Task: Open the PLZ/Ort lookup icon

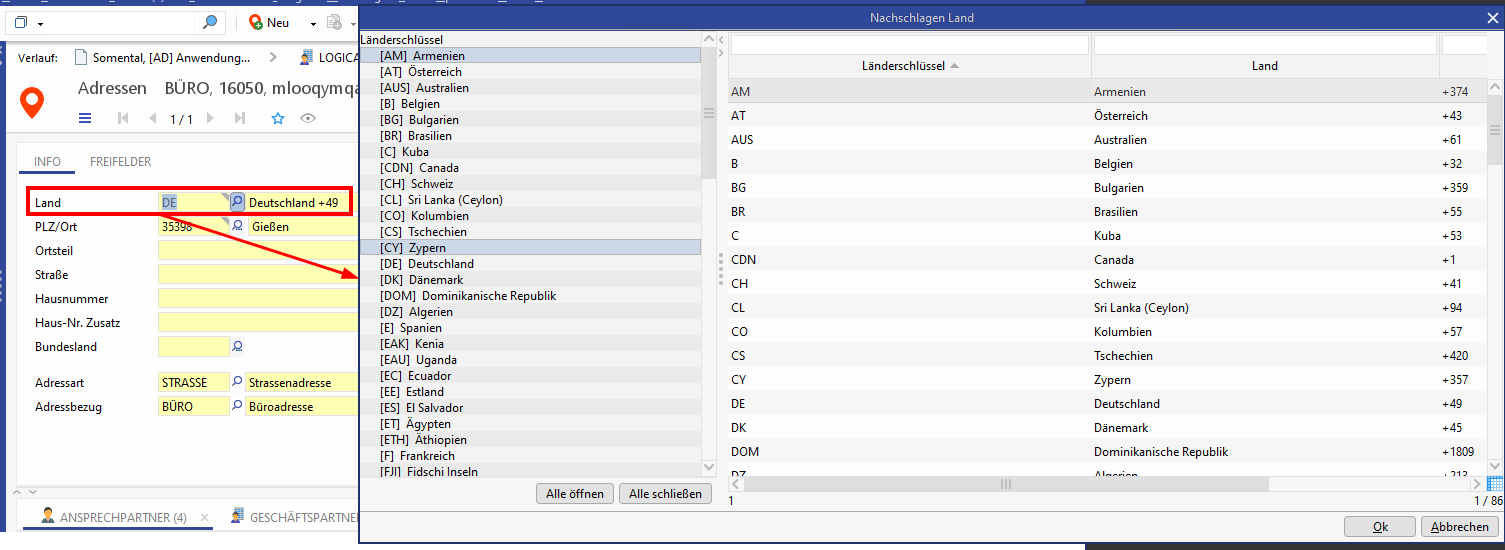Action: pos(238,226)
